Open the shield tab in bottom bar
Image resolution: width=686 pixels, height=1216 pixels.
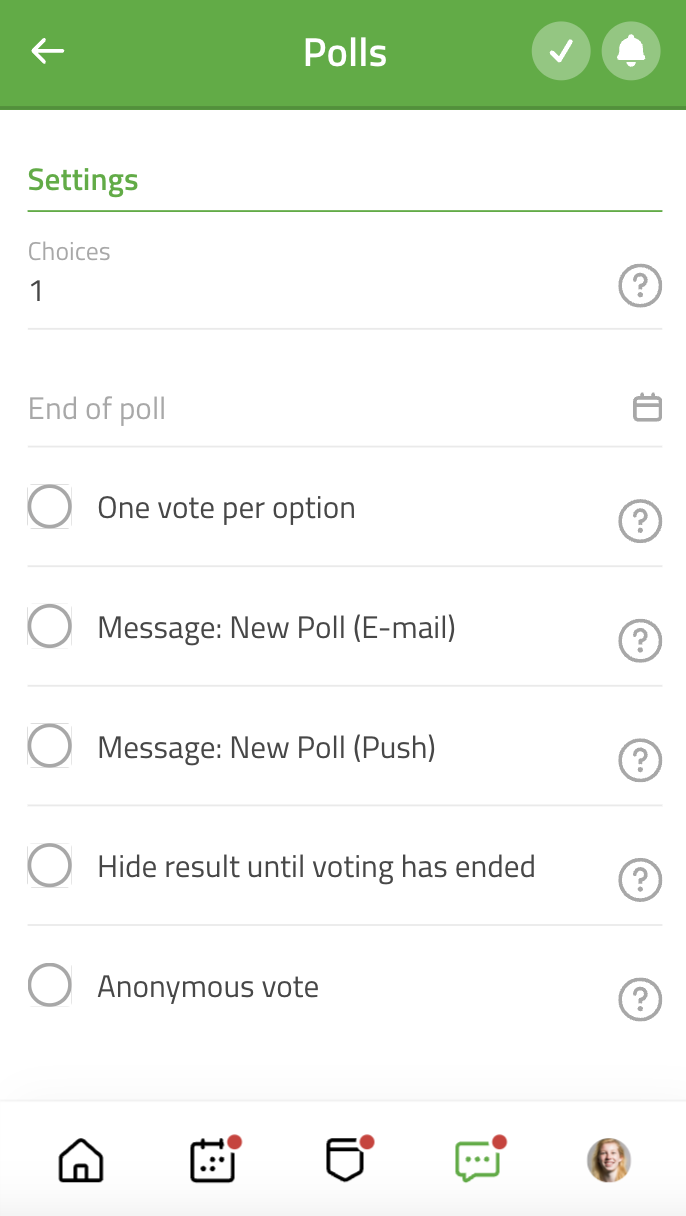tap(346, 1160)
